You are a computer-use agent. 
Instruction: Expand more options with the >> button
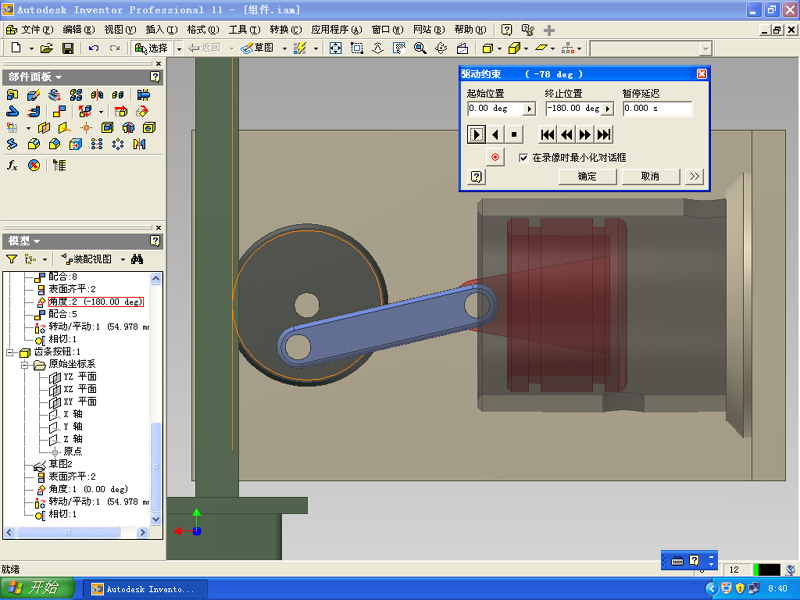(691, 177)
